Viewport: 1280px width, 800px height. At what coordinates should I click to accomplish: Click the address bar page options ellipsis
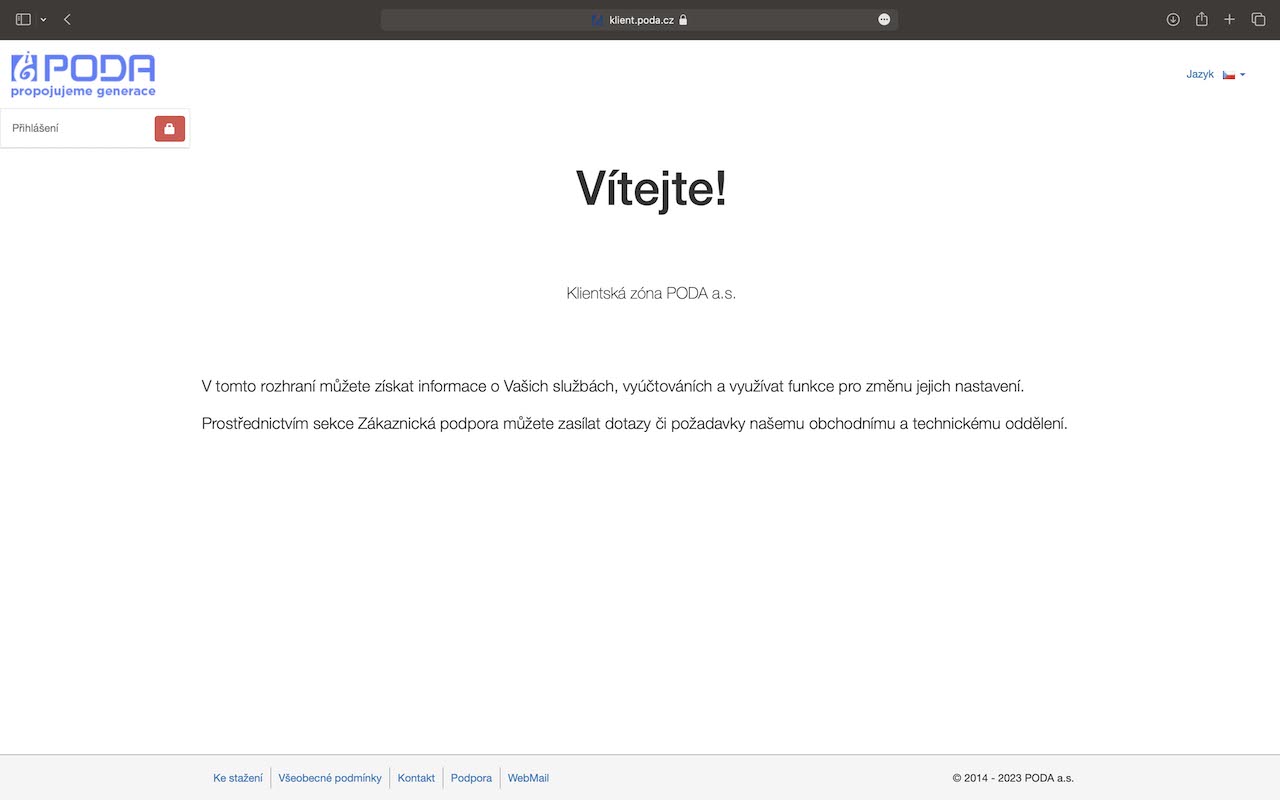[884, 19]
